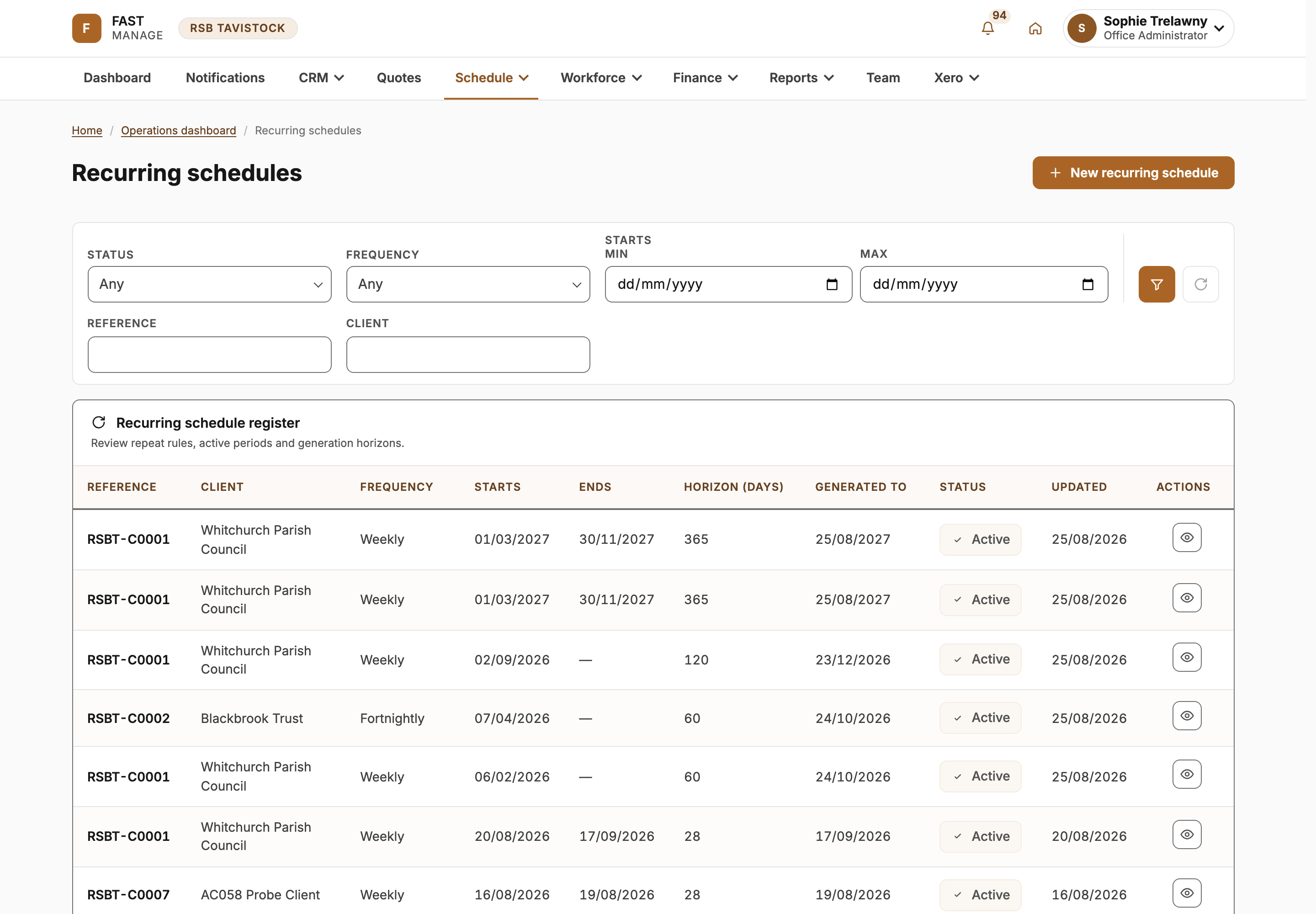This screenshot has height=914, width=1316.
Task: Apply filters with the funnel button
Action: tap(1156, 284)
